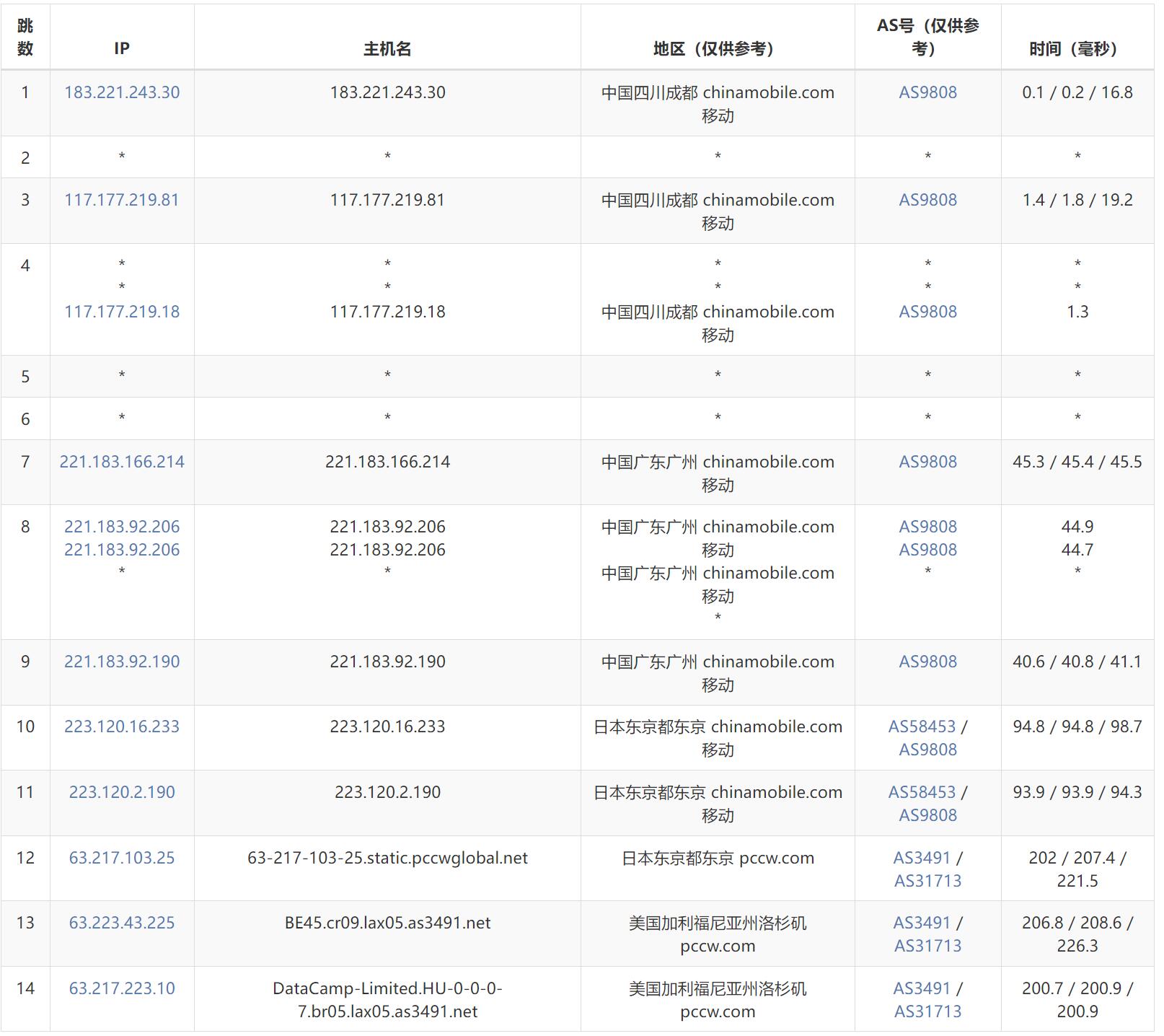Click region 日本东京都东京 pccw.com

coord(718,858)
